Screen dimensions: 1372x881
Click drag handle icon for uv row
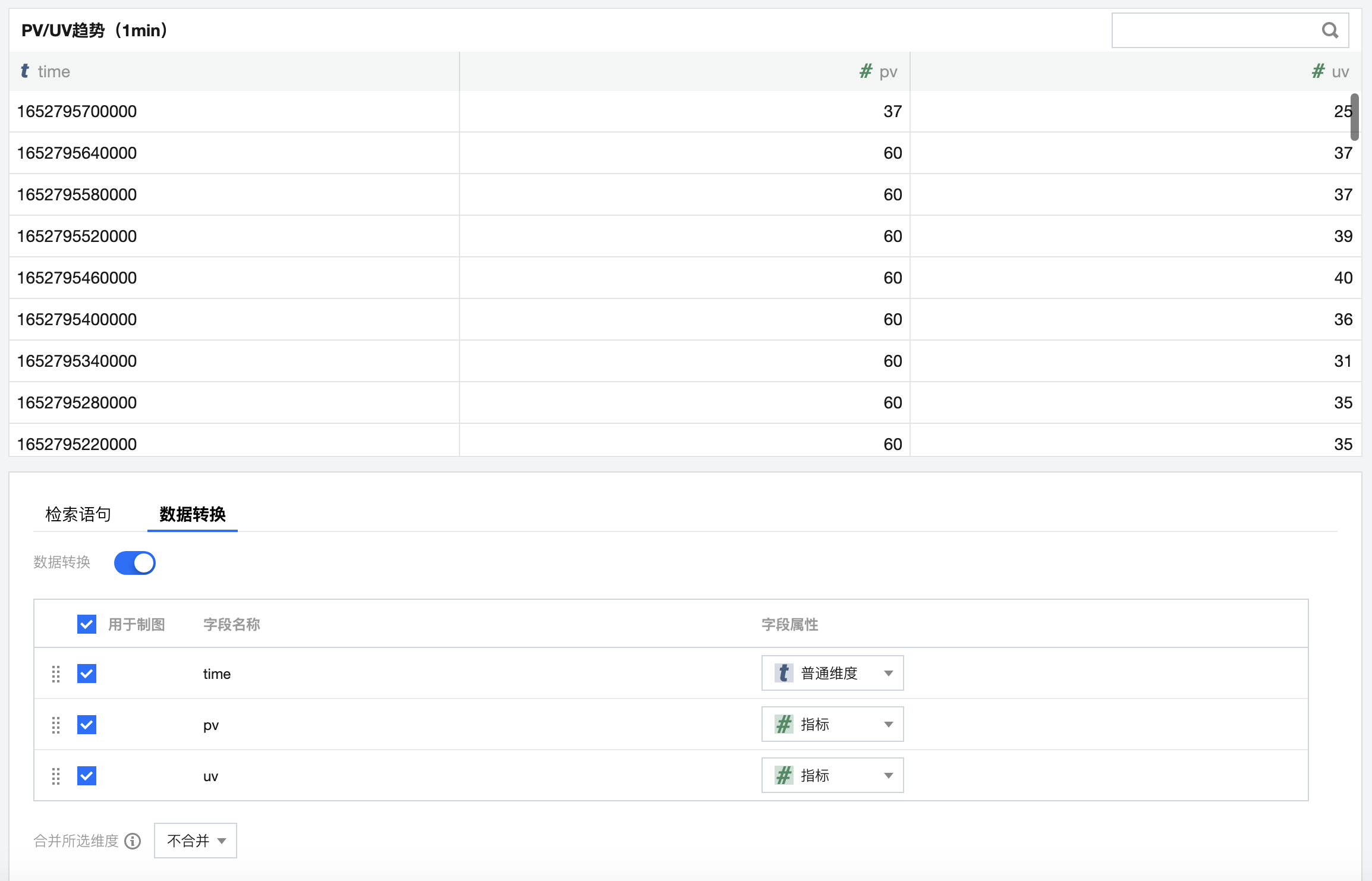pyautogui.click(x=56, y=776)
